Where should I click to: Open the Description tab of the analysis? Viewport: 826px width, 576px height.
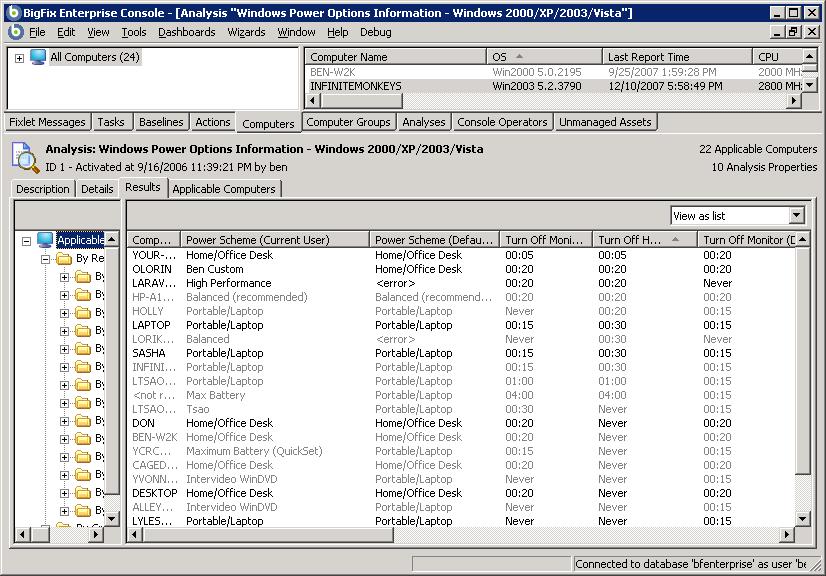[x=43, y=189]
